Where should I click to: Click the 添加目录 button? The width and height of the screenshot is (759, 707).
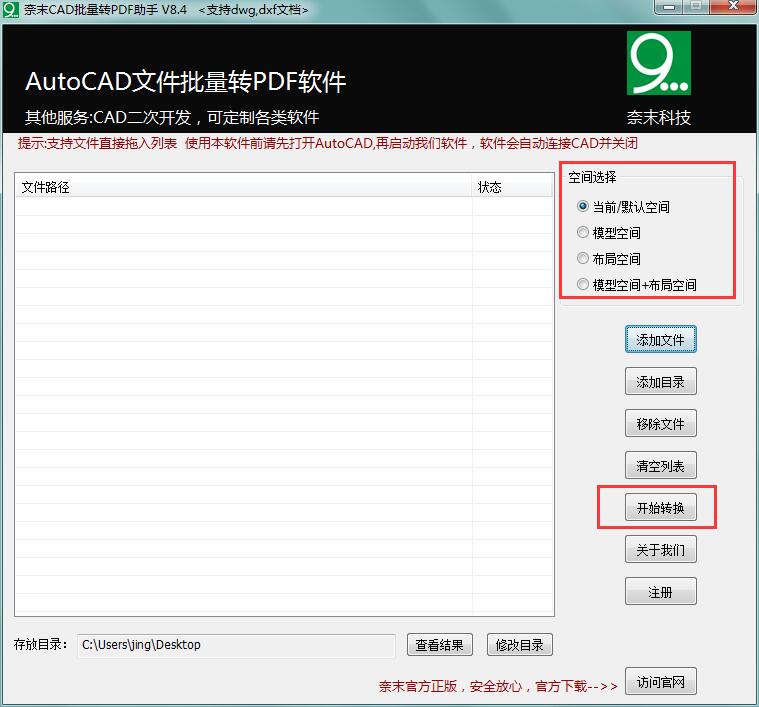click(x=661, y=382)
